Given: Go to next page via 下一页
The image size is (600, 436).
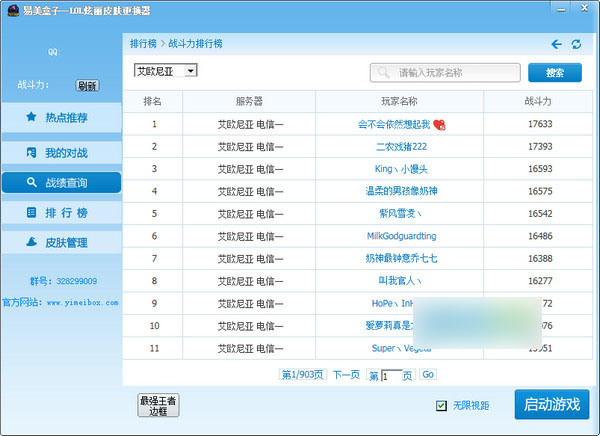Looking at the screenshot, I should coord(346,374).
